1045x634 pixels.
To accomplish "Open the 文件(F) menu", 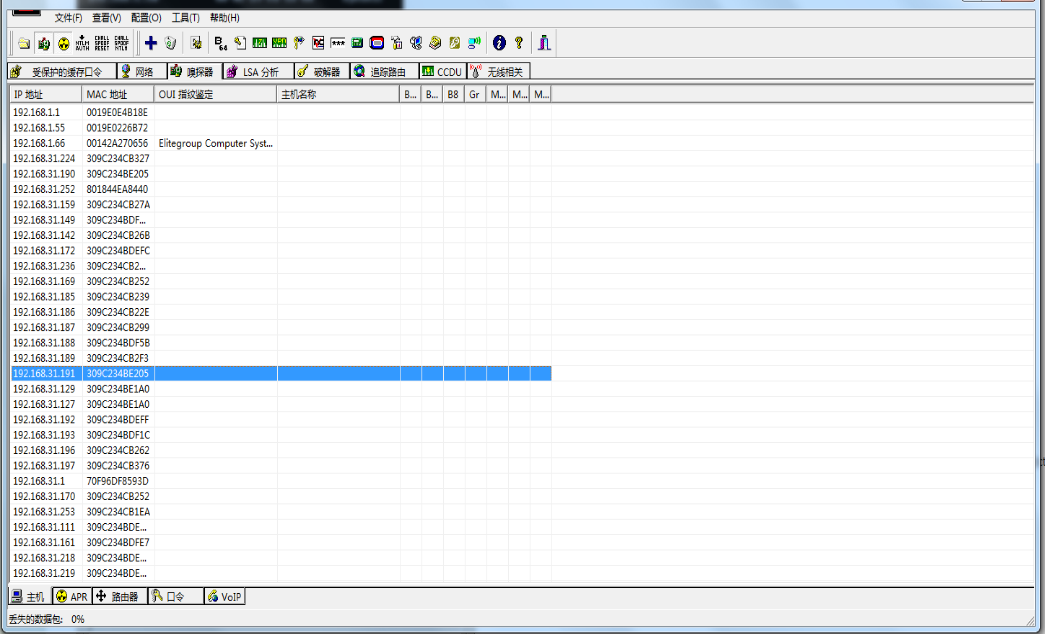I will 69,18.
